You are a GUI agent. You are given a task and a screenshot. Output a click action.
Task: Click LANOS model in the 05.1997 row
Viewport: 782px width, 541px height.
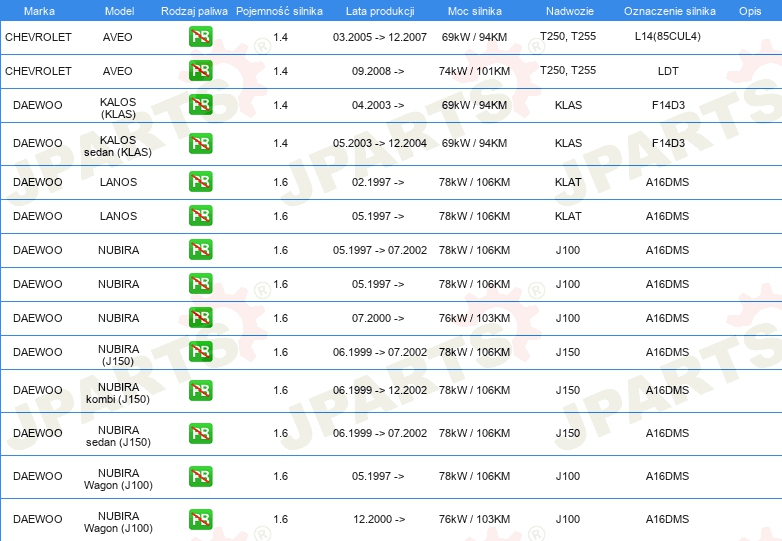click(118, 216)
